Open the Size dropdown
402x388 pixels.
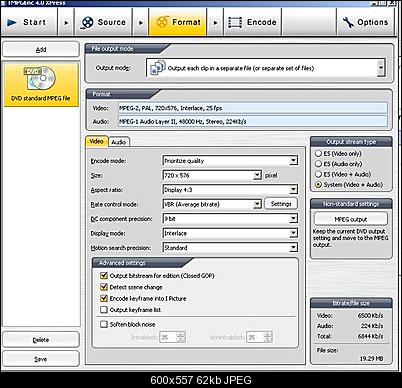(257, 175)
